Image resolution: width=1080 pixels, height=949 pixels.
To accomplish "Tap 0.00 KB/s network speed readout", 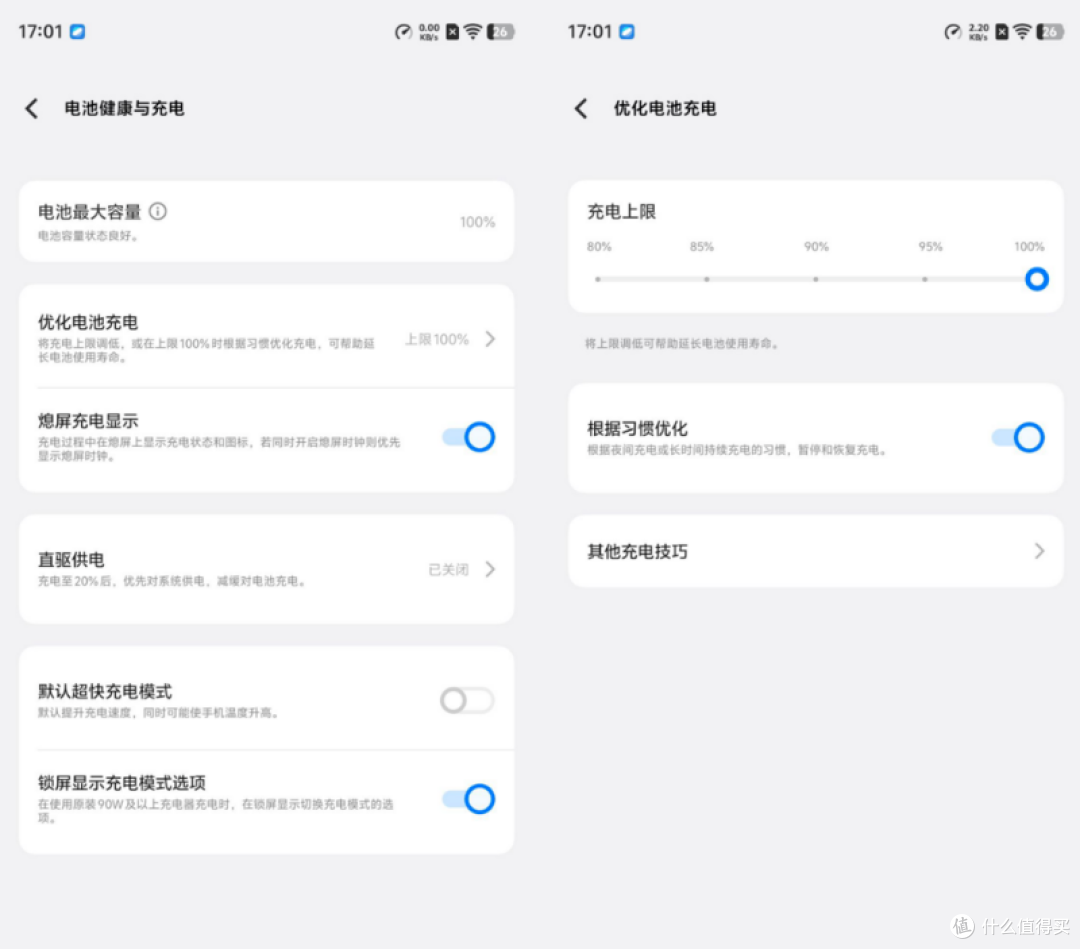I will [x=429, y=32].
